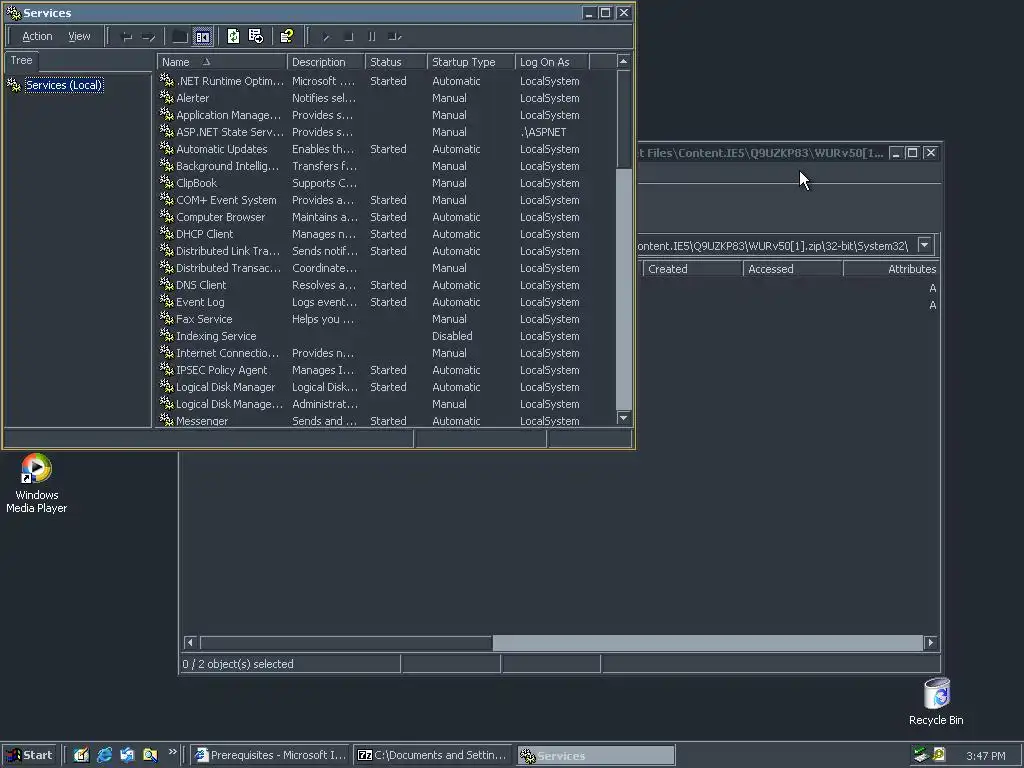Select the Tree tab

click(x=21, y=60)
